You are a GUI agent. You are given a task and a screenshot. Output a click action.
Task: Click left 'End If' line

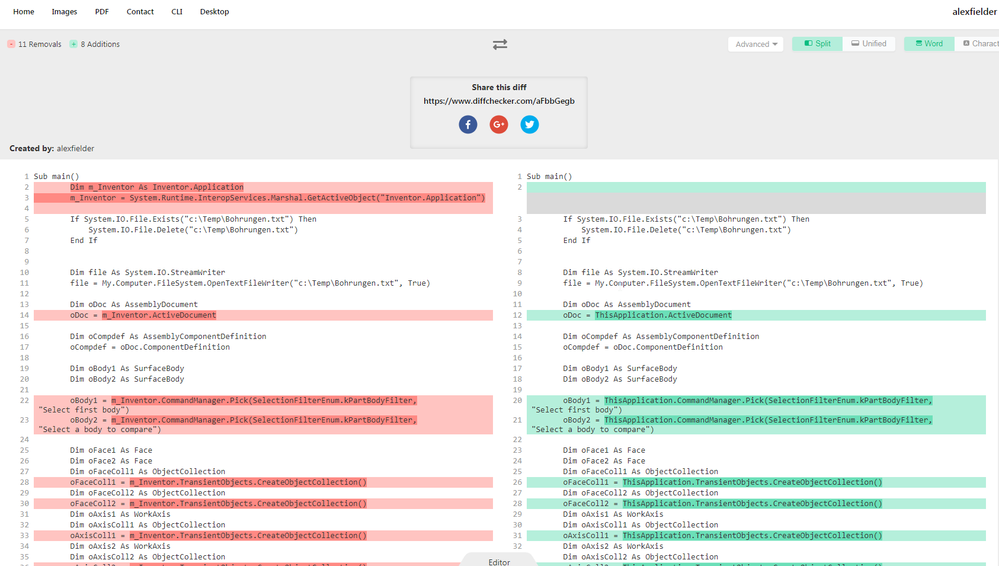coord(83,241)
